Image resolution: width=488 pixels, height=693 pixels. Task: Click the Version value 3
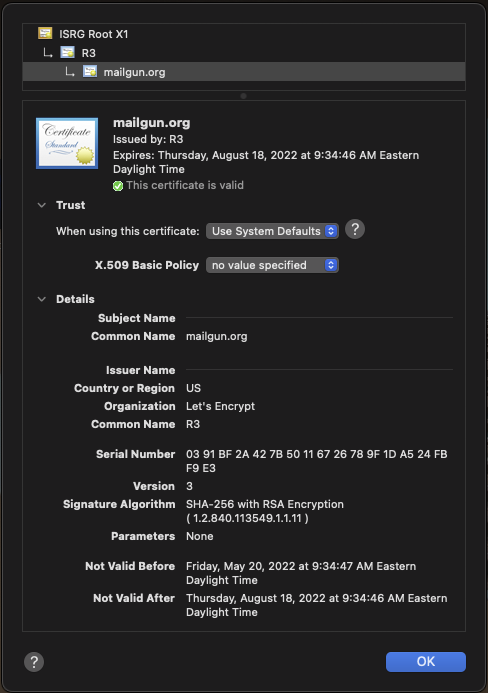189,486
